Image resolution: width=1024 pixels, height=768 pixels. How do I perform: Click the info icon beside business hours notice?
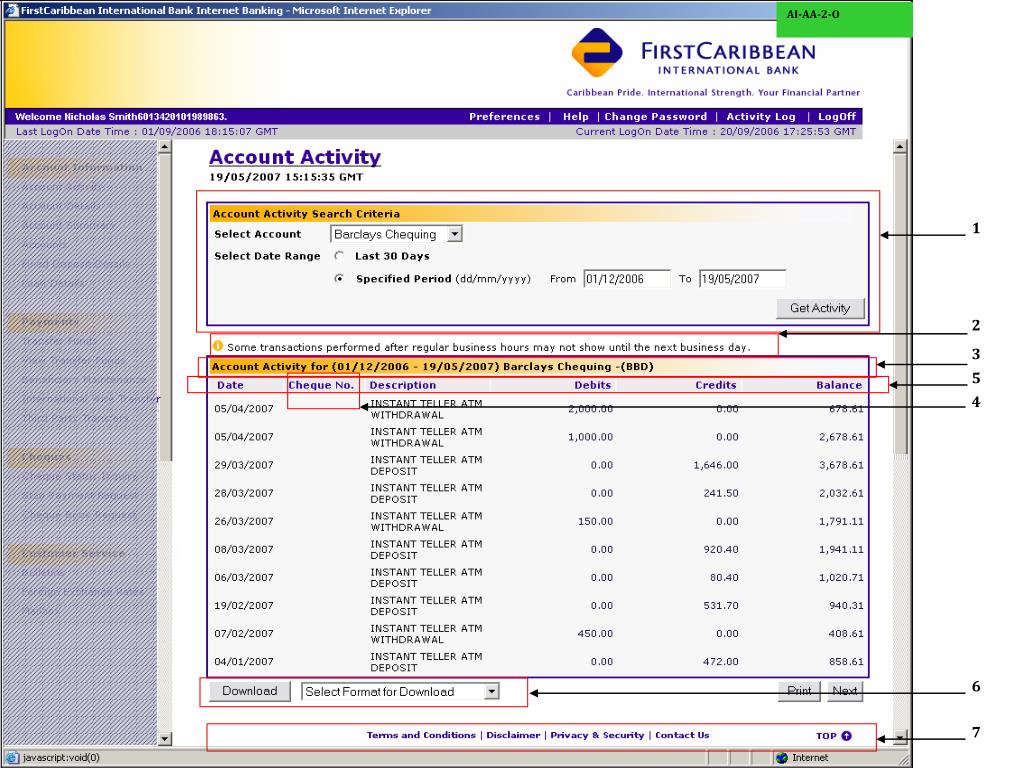(217, 346)
